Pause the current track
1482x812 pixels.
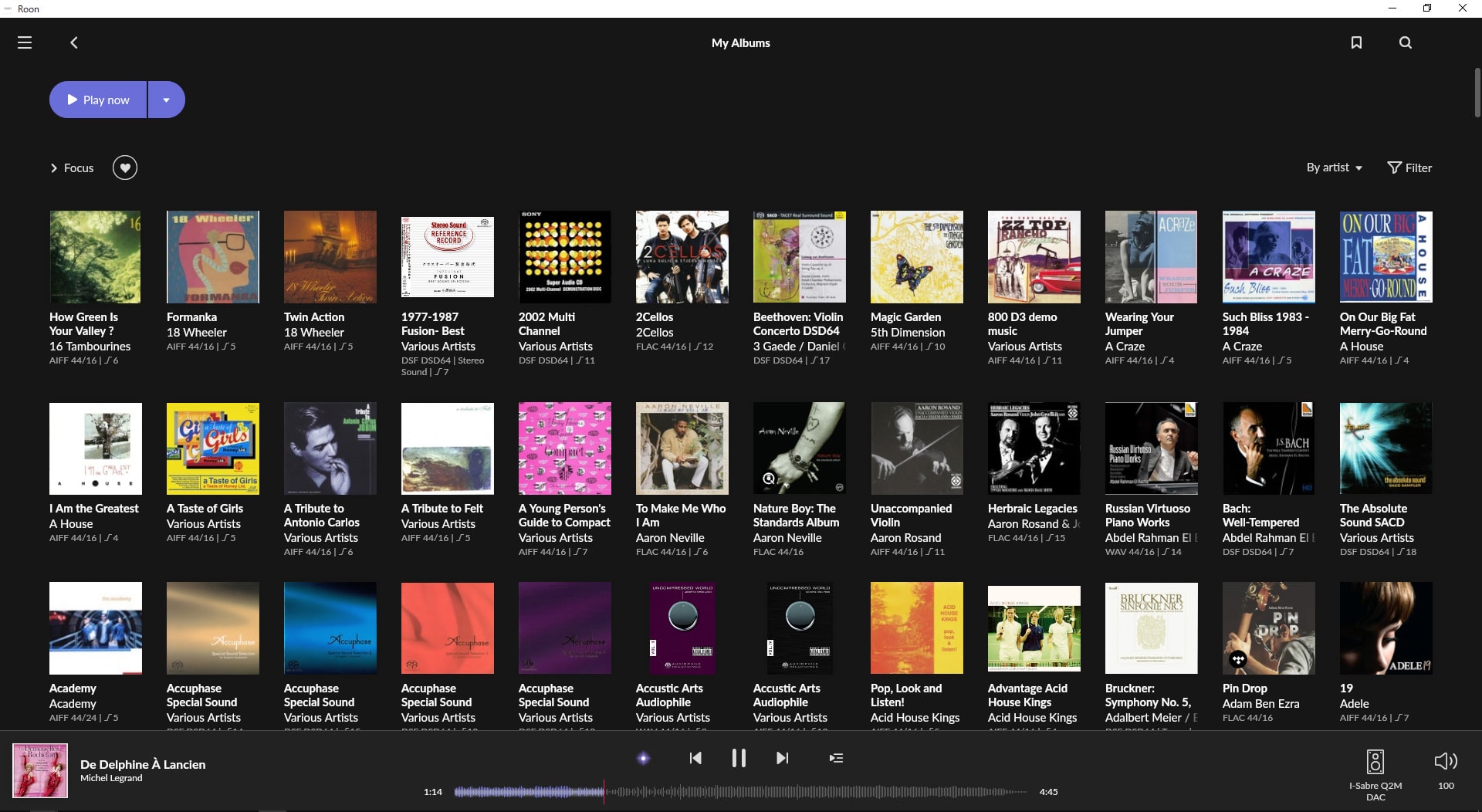click(739, 758)
